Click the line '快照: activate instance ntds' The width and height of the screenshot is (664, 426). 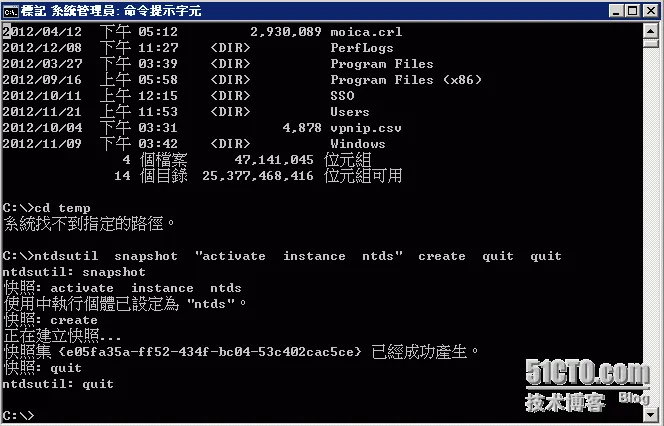[x=122, y=288]
